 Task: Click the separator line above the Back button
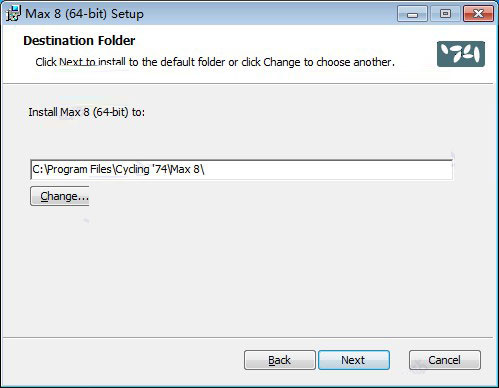pyautogui.click(x=248, y=337)
